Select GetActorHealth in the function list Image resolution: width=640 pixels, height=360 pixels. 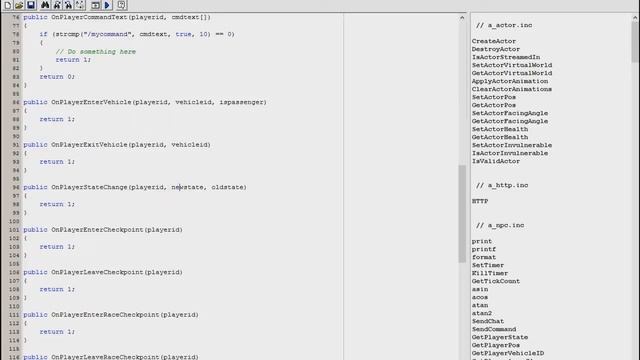500,137
